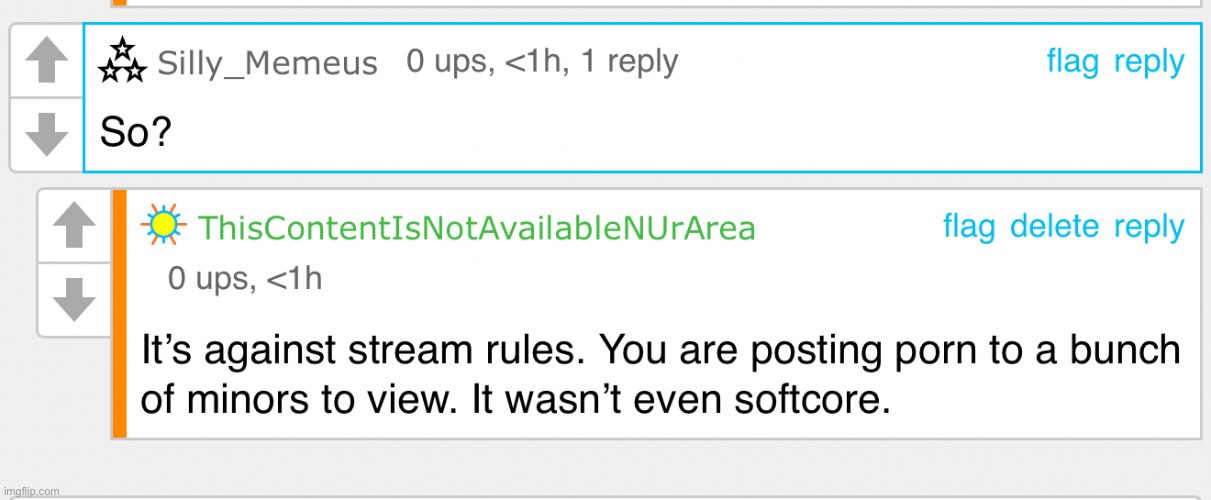
Task: Downvote the Silly_Memeus comment
Action: click(46, 134)
